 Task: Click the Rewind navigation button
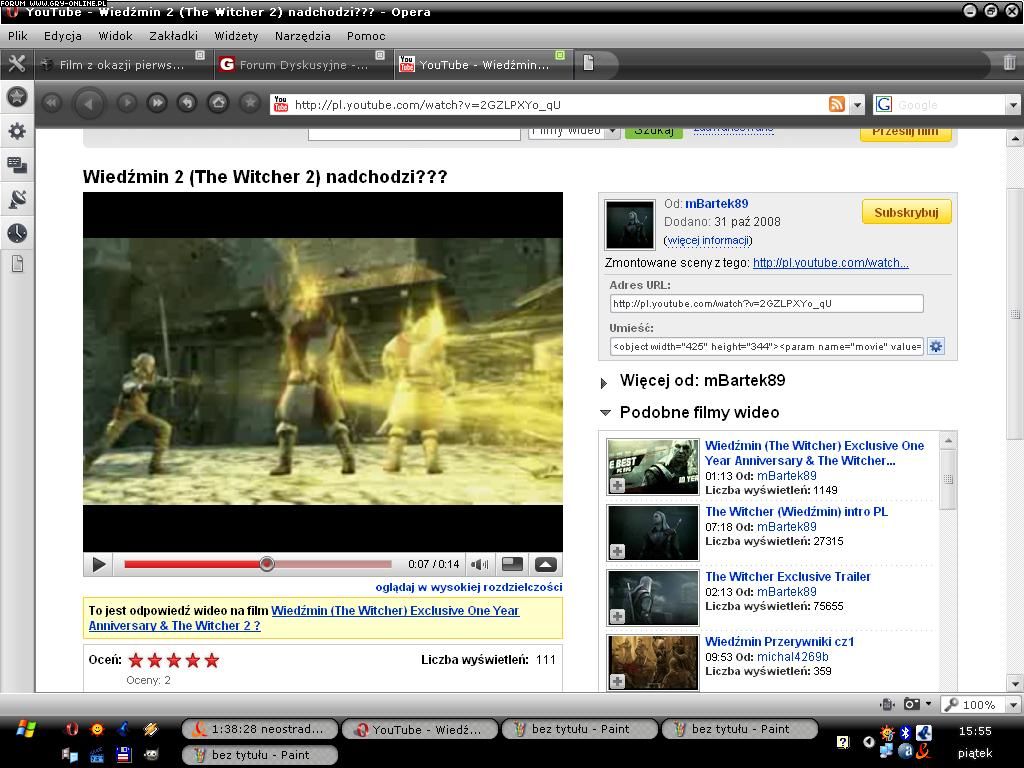(52, 103)
